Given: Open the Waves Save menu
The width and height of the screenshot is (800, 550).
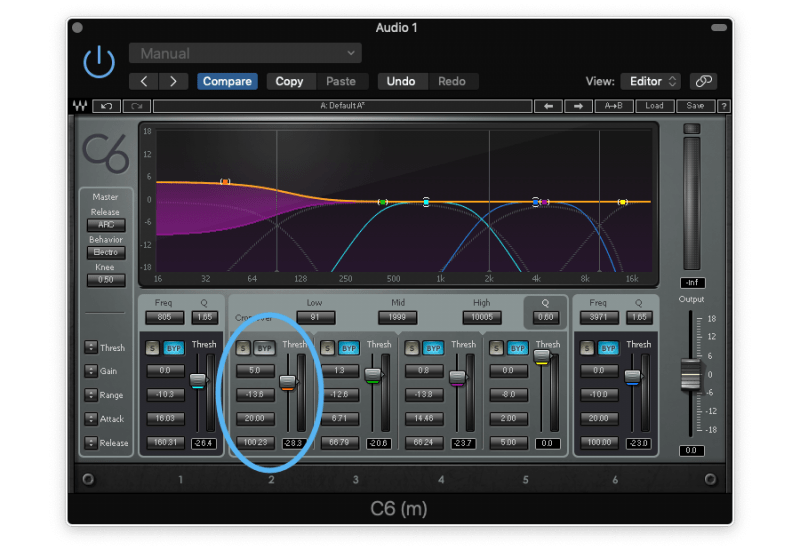Looking at the screenshot, I should coord(695,106).
